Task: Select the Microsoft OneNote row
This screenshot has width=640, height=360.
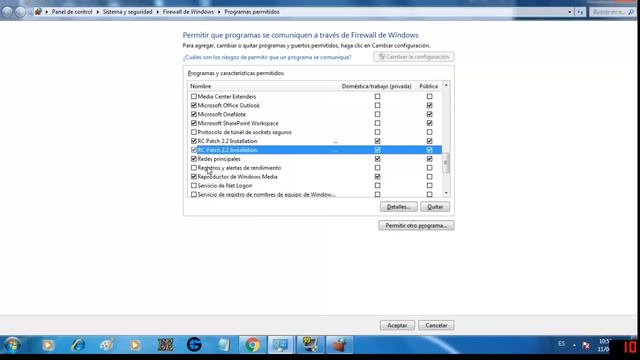Action: 315,114
